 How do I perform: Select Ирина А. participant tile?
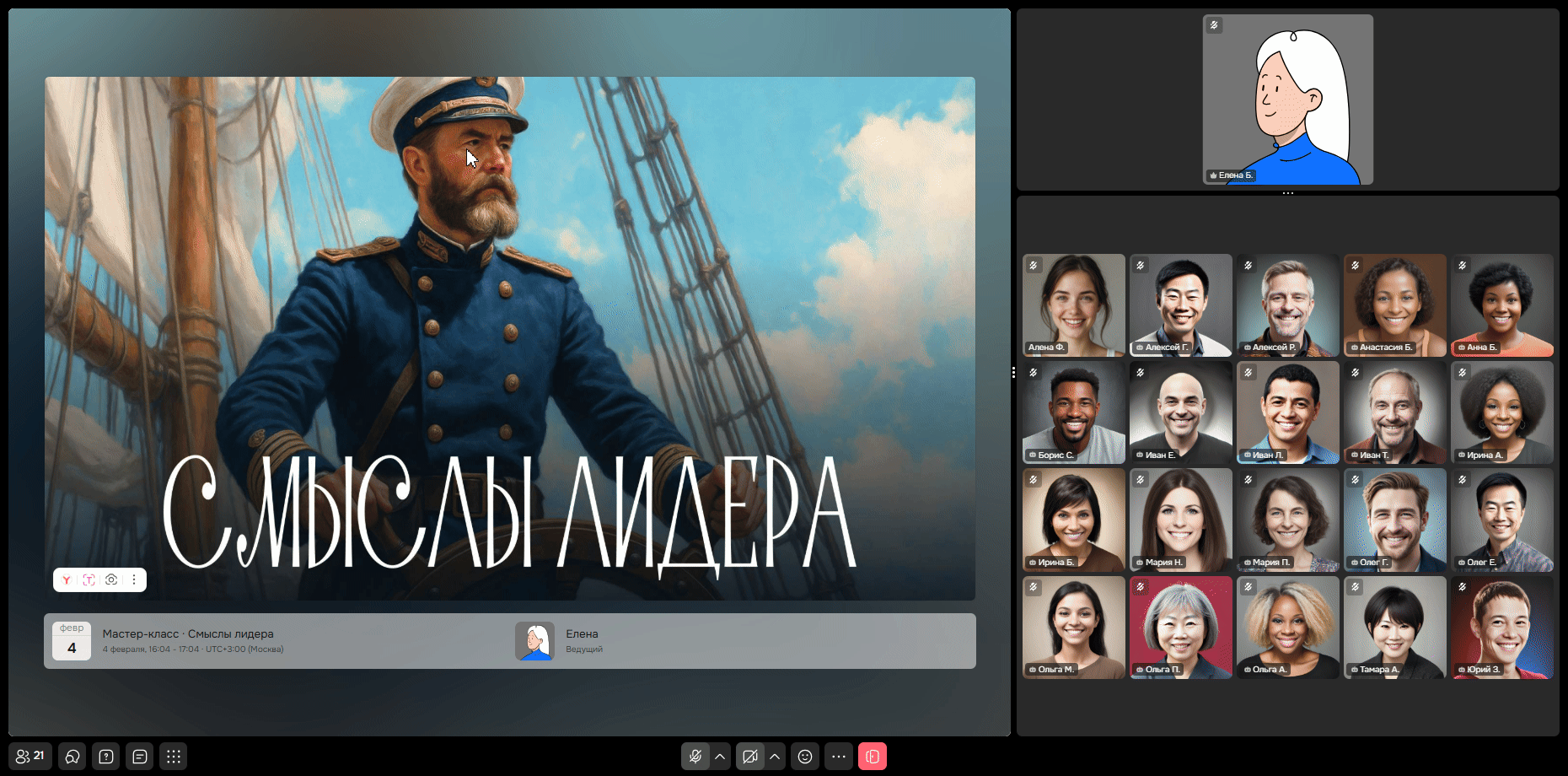point(1502,412)
